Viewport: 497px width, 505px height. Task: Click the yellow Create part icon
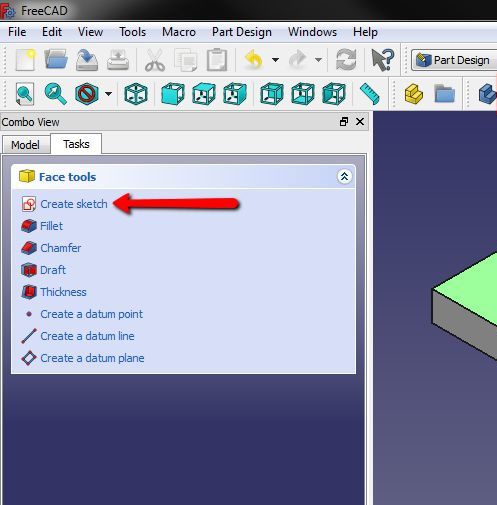(x=414, y=94)
